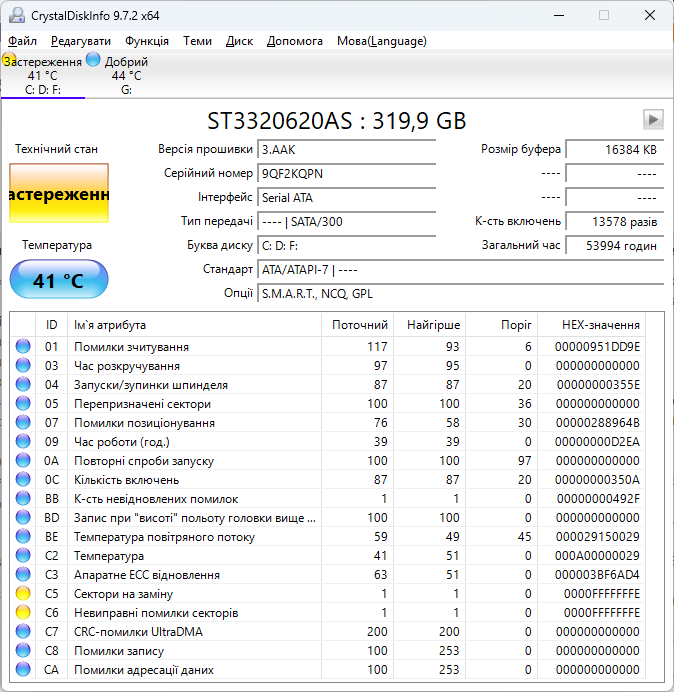Open the Допомога menu

(x=294, y=41)
